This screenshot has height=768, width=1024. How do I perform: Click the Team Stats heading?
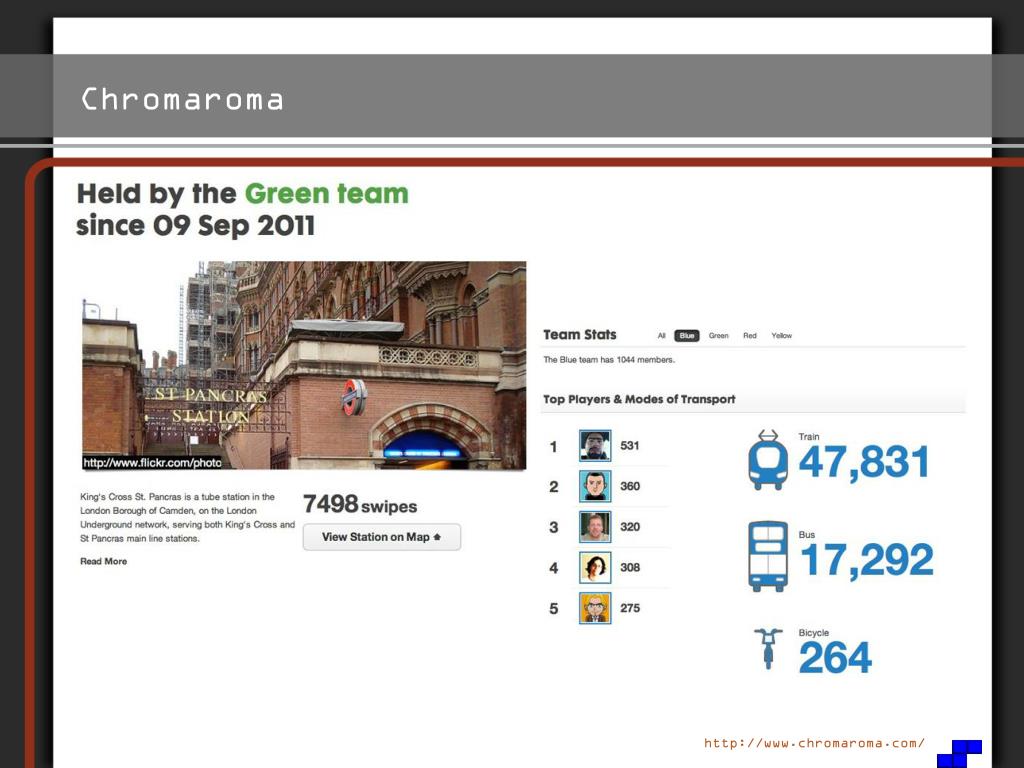[x=580, y=334]
